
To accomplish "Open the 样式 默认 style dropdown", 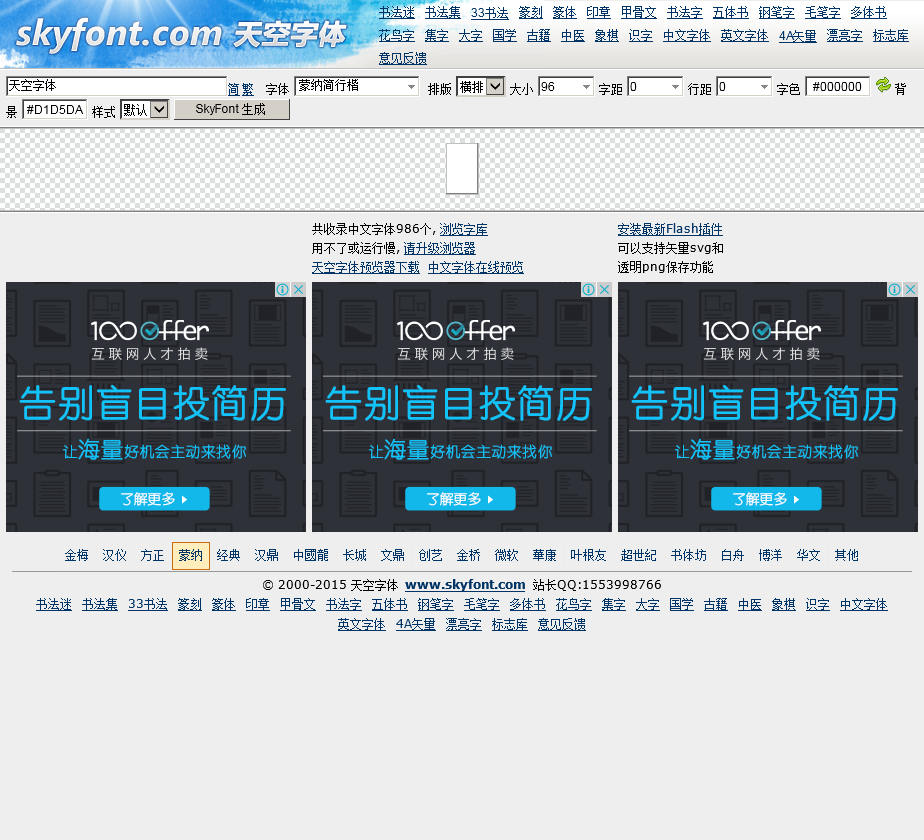I will point(144,110).
